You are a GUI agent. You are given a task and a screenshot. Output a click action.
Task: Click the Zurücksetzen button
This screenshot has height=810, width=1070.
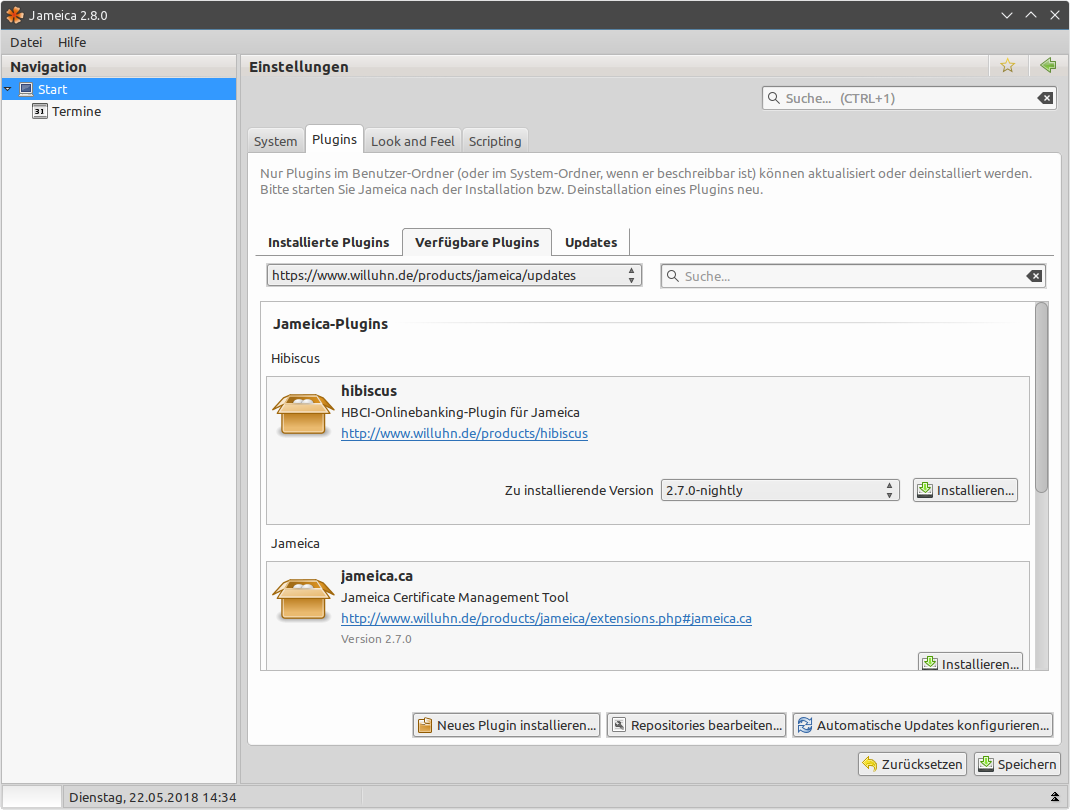(x=912, y=764)
